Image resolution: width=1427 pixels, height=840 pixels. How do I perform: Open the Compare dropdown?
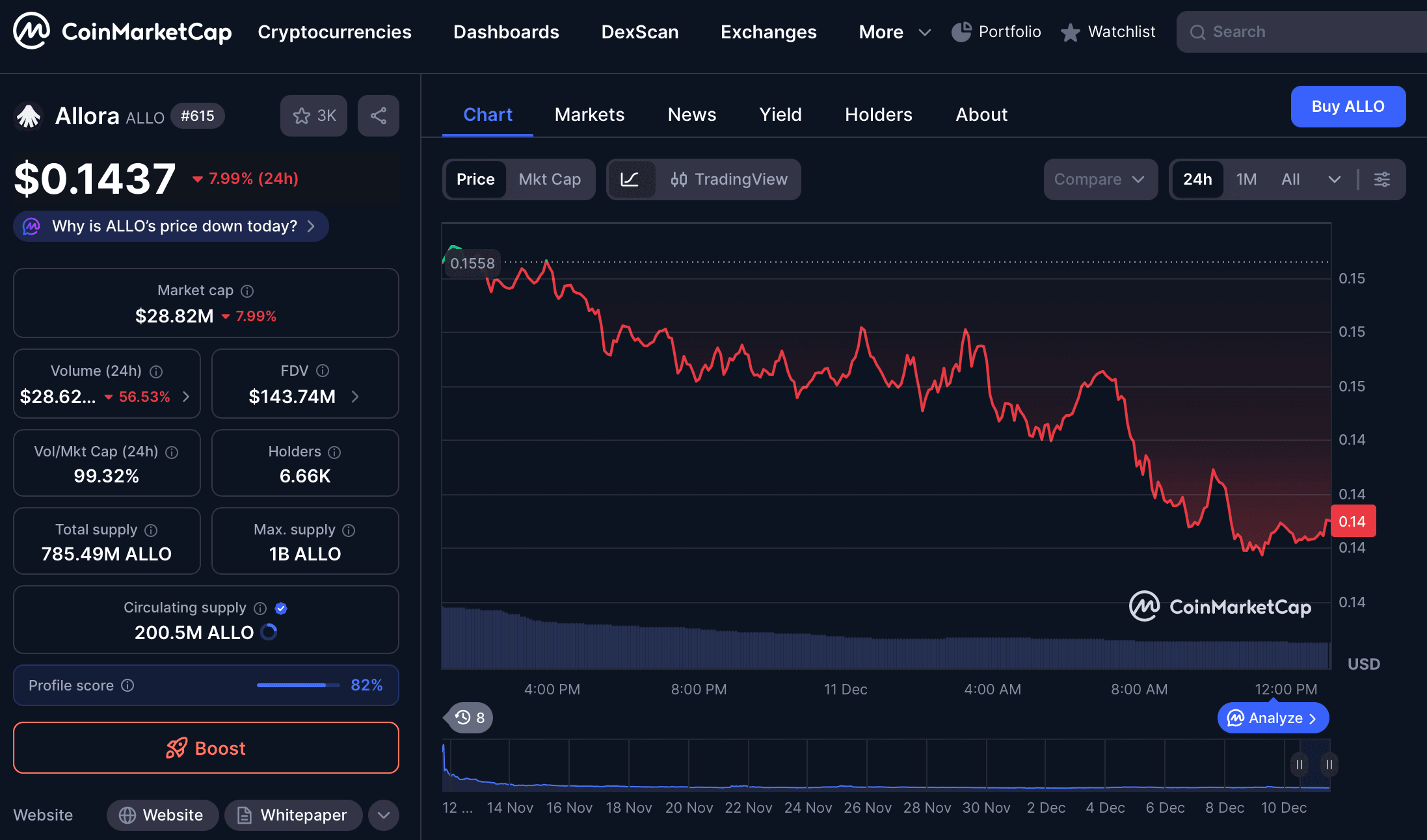[1100, 179]
